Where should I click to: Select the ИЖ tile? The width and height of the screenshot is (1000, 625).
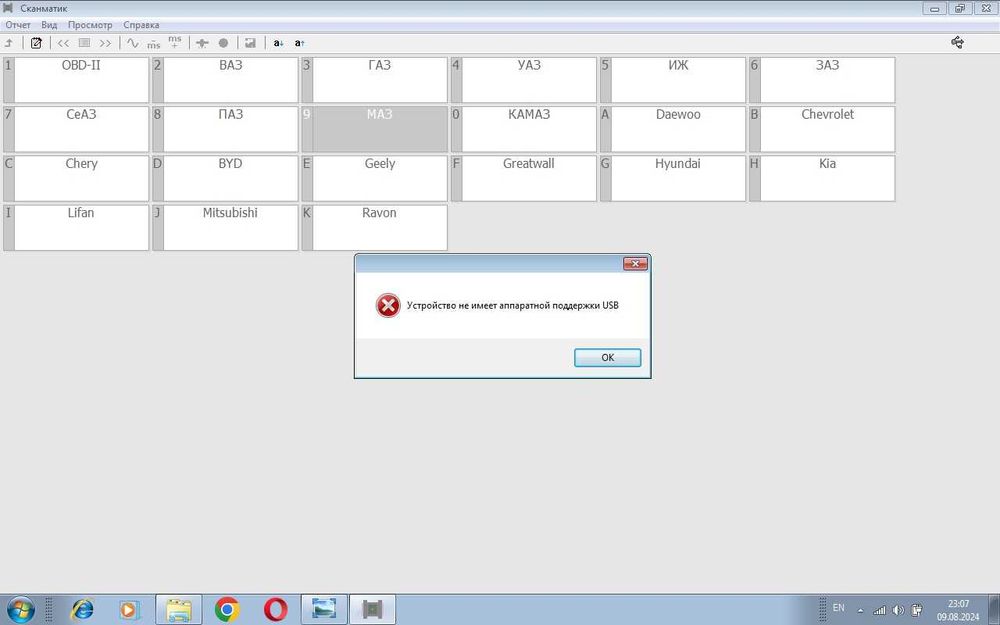673,80
